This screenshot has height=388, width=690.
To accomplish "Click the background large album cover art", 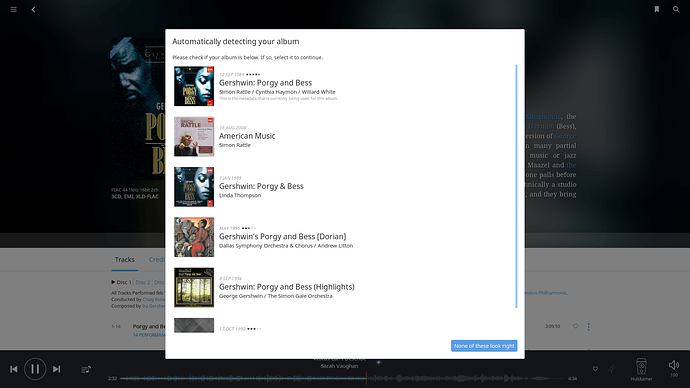I will pyautogui.click(x=137, y=110).
